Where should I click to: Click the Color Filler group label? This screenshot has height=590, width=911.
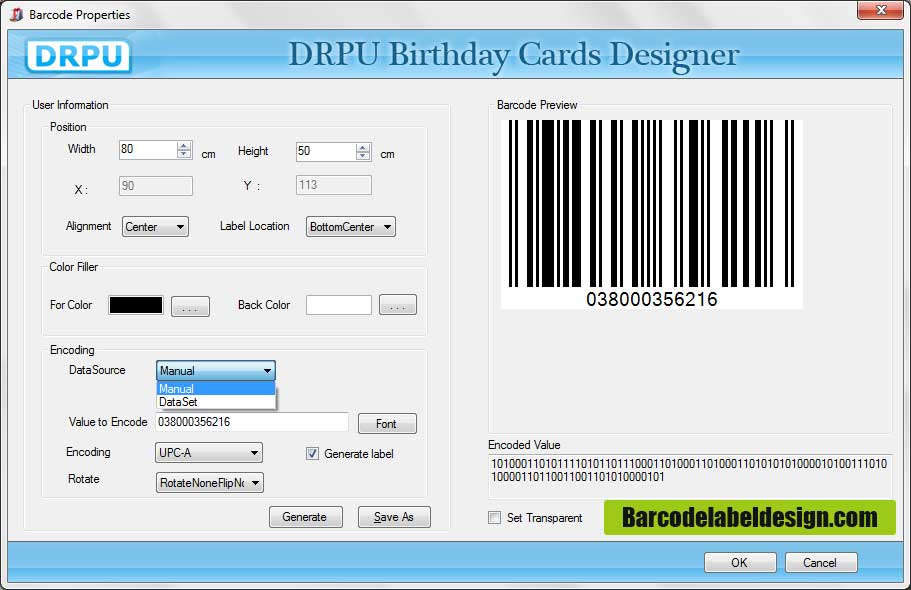click(x=74, y=267)
